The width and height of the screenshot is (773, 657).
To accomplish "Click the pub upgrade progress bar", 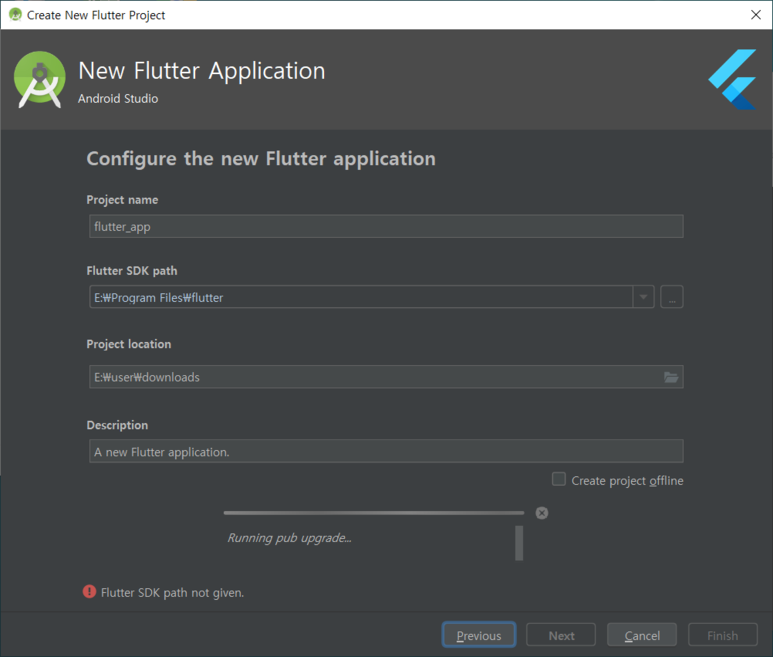I will tap(374, 513).
